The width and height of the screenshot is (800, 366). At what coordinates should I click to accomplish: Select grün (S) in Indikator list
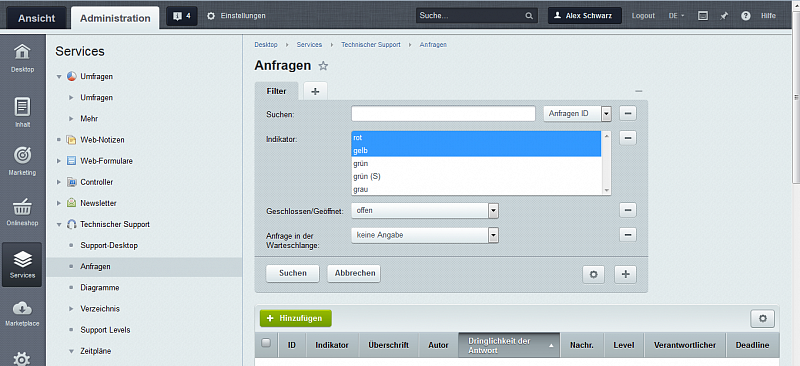click(x=477, y=176)
